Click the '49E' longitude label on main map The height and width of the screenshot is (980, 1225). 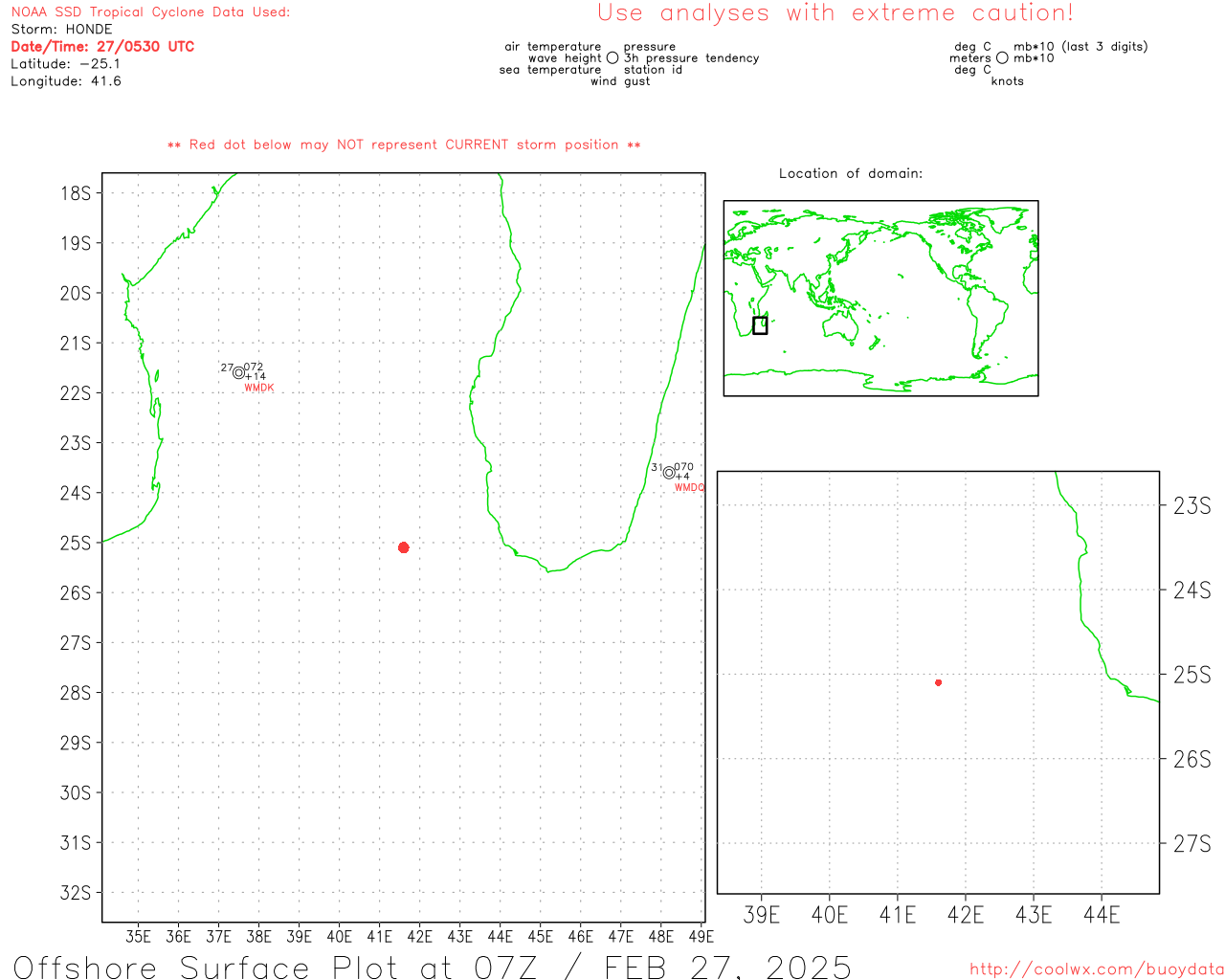(702, 937)
